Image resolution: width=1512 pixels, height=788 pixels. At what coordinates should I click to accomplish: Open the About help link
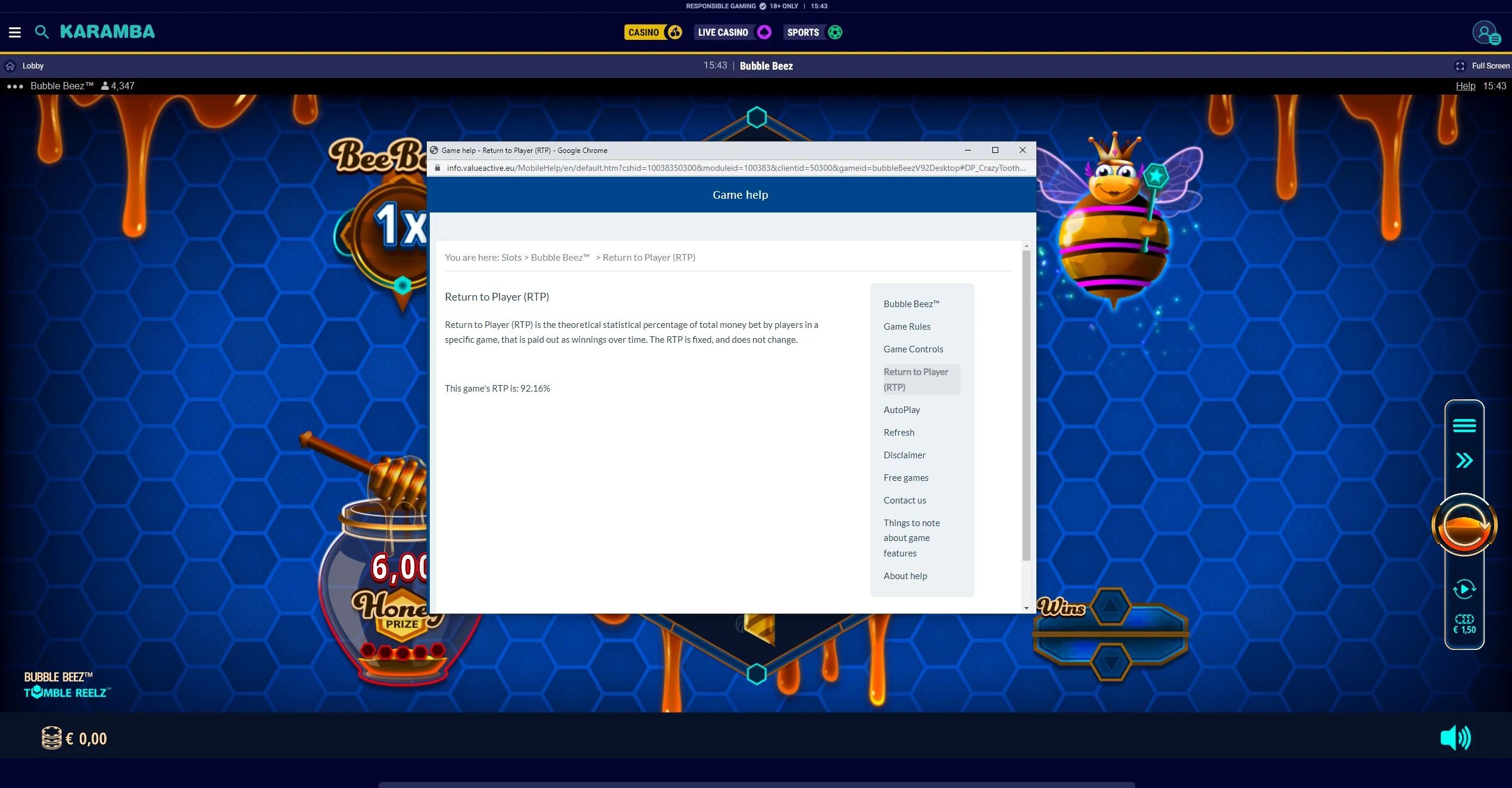[x=905, y=576]
